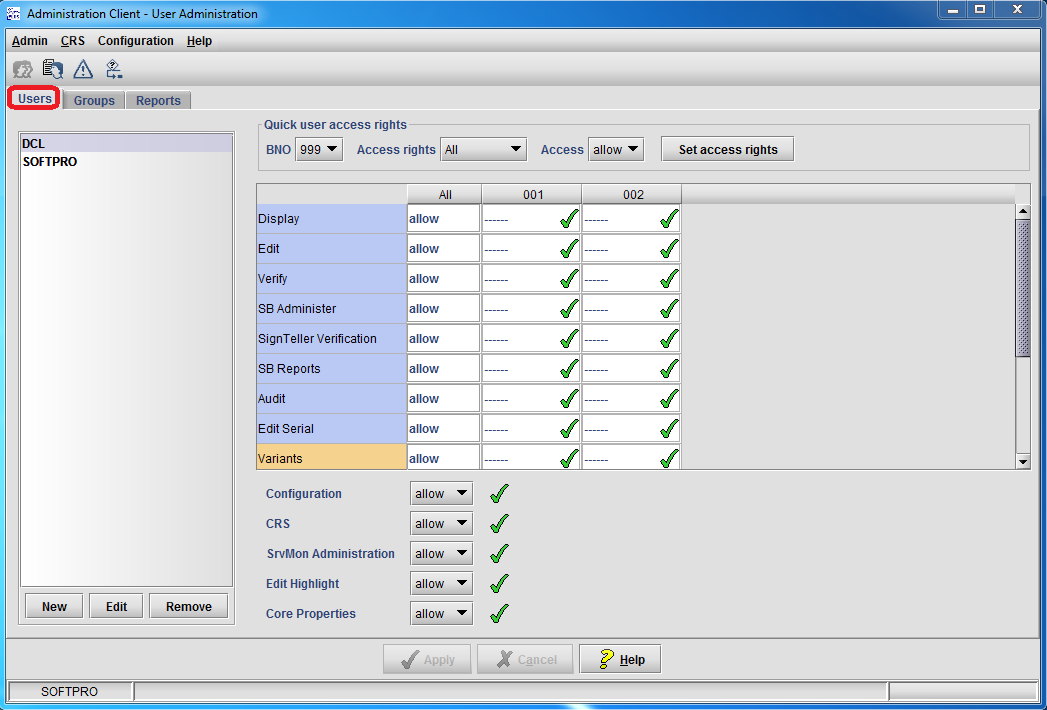The height and width of the screenshot is (710, 1047).
Task: Open the Configuration menu
Action: coord(135,41)
